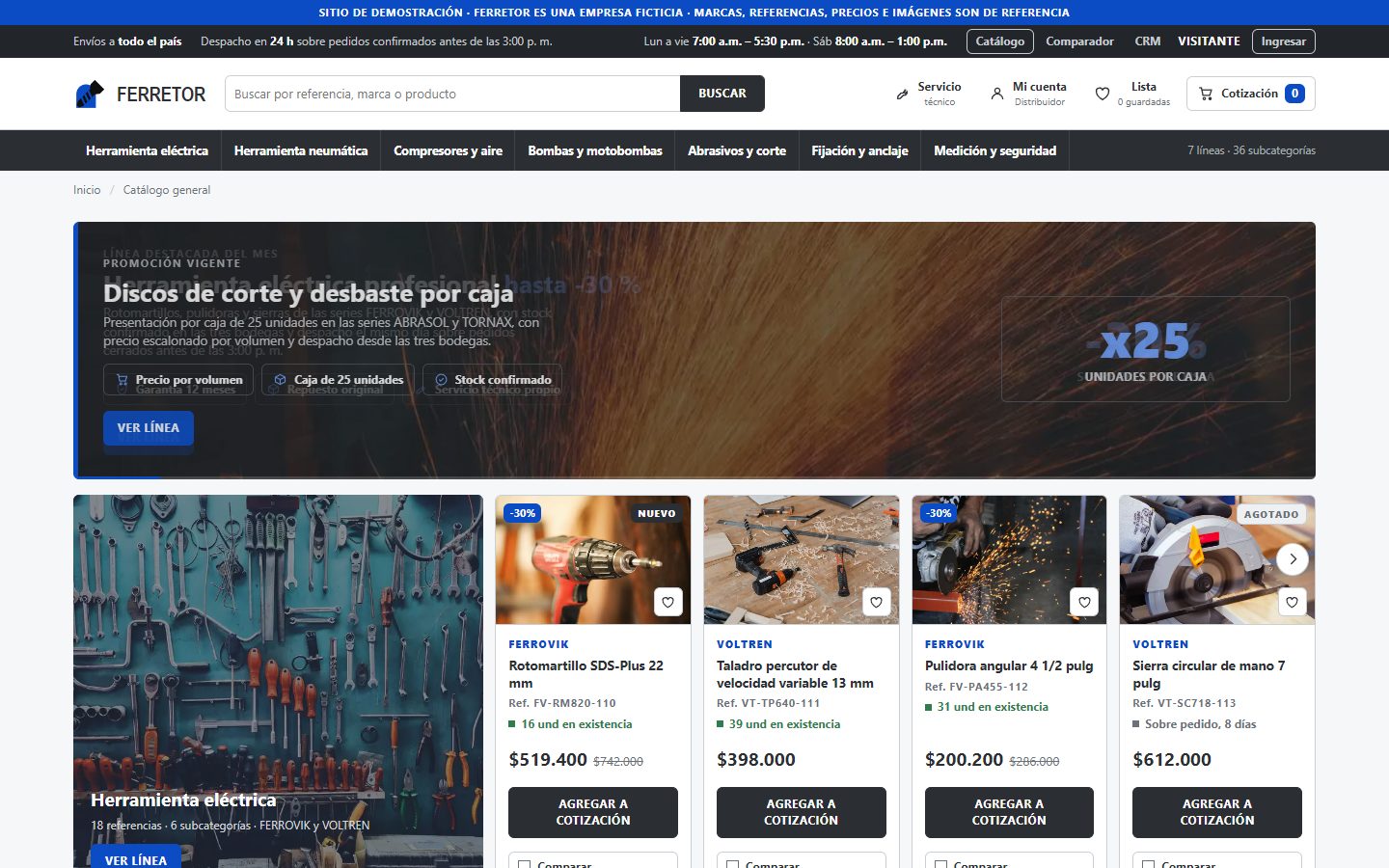Open the Pulidora angular product image
1389x868 pixels.
[1009, 560]
